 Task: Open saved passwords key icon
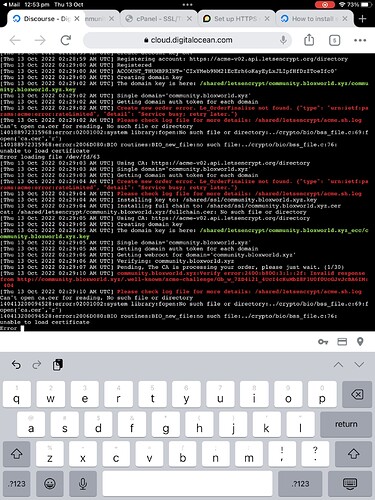(x=323, y=342)
